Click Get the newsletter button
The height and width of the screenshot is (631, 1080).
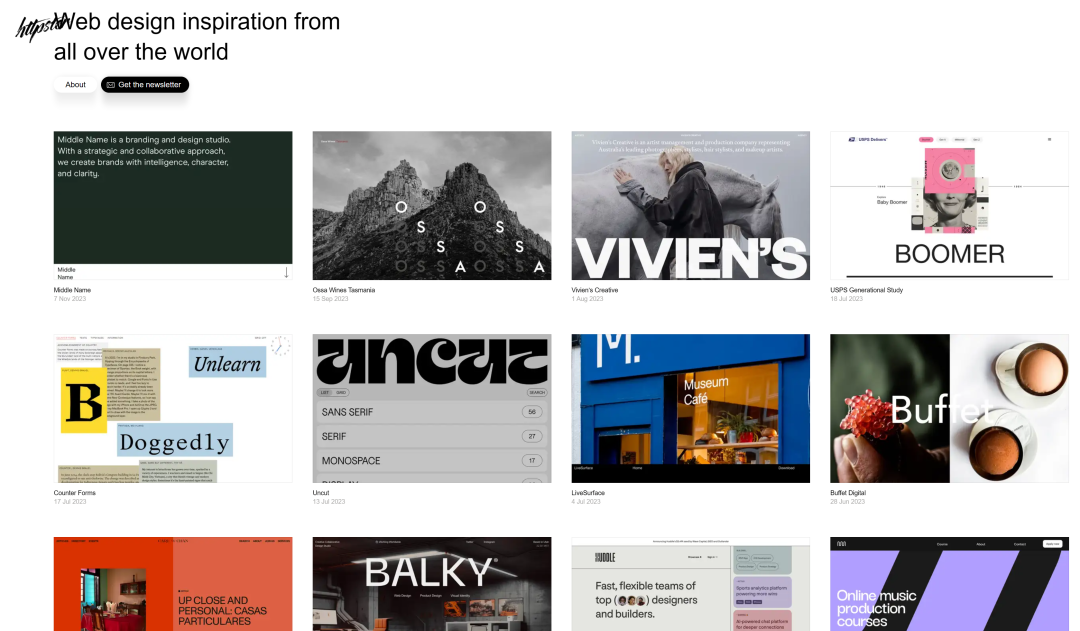coord(145,85)
